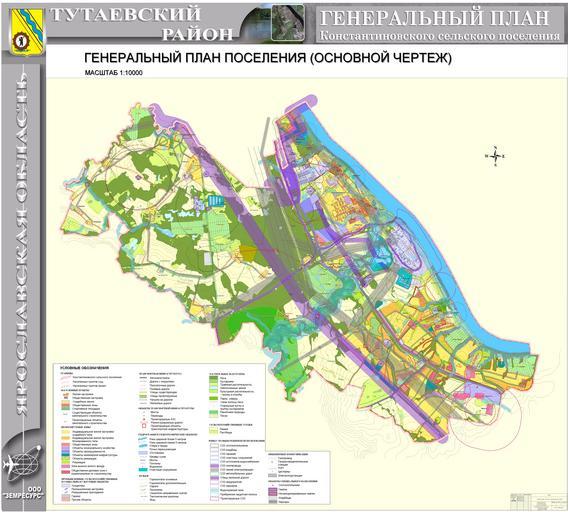The image size is (568, 512).
Task: Click the purple sanitary zone swatch in legend
Action: coord(215,465)
